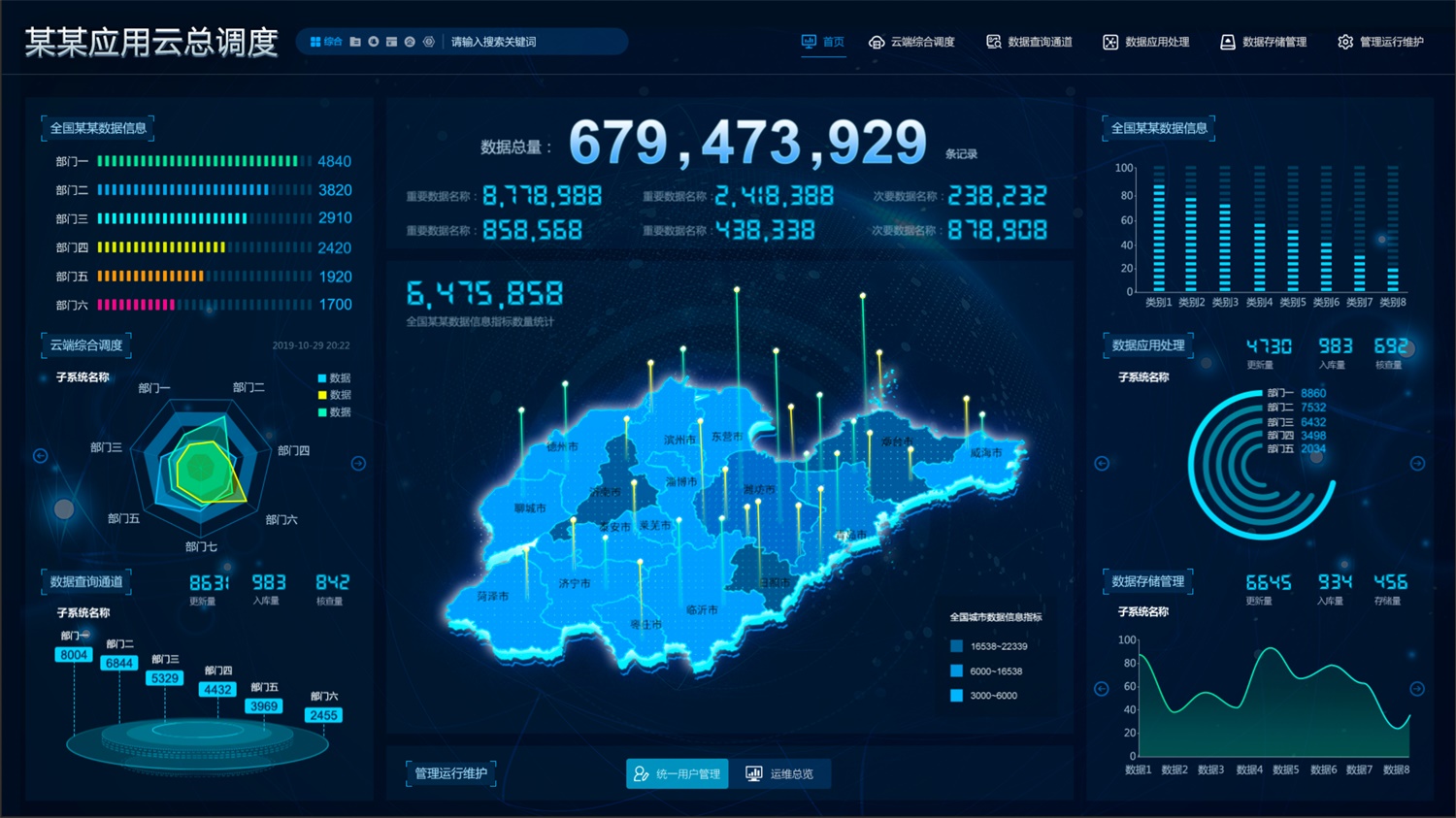Click the folder icon in search bar
The height and width of the screenshot is (818, 1456).
[x=355, y=42]
